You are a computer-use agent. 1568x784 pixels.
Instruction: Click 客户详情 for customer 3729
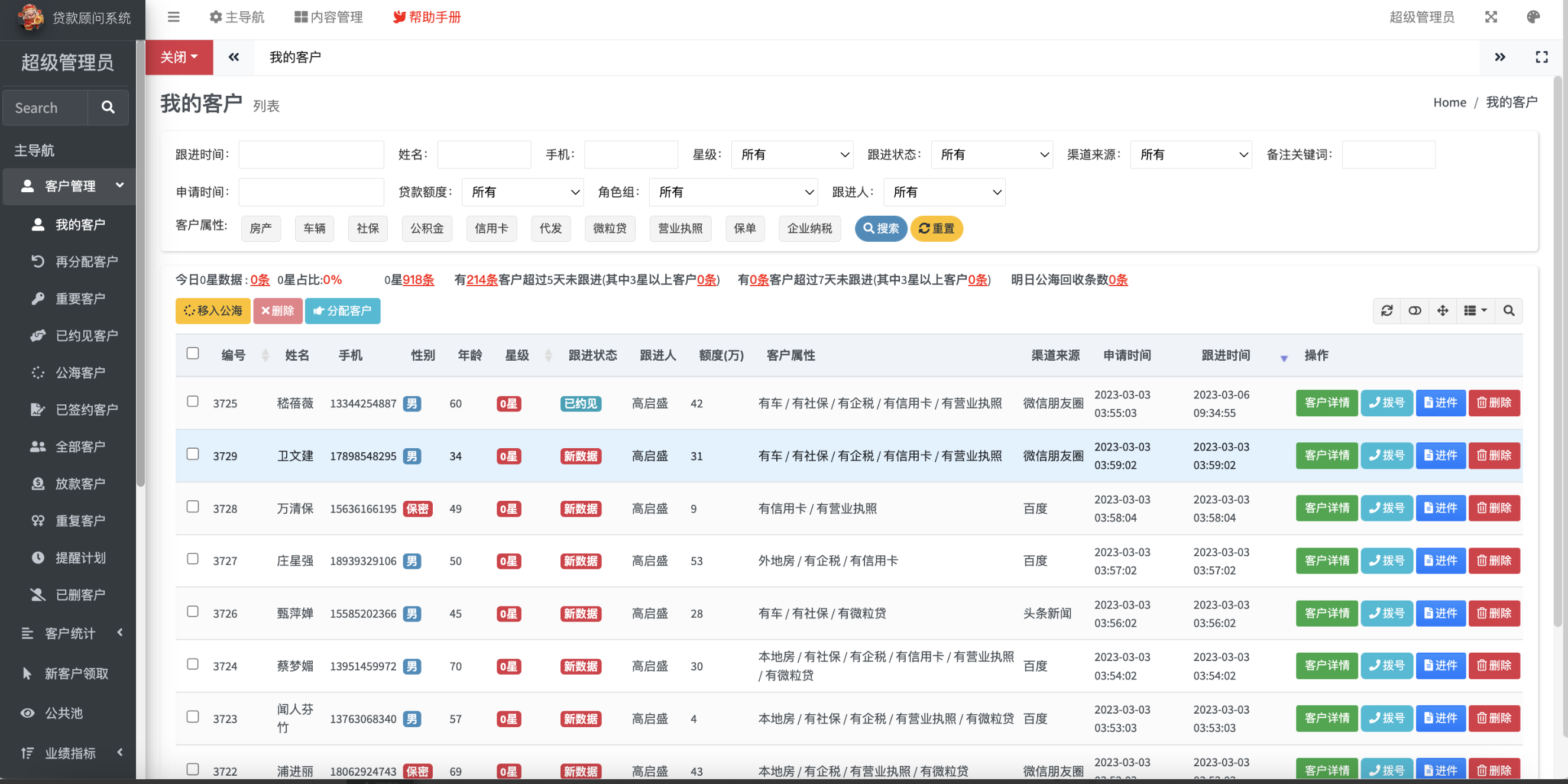(x=1326, y=455)
